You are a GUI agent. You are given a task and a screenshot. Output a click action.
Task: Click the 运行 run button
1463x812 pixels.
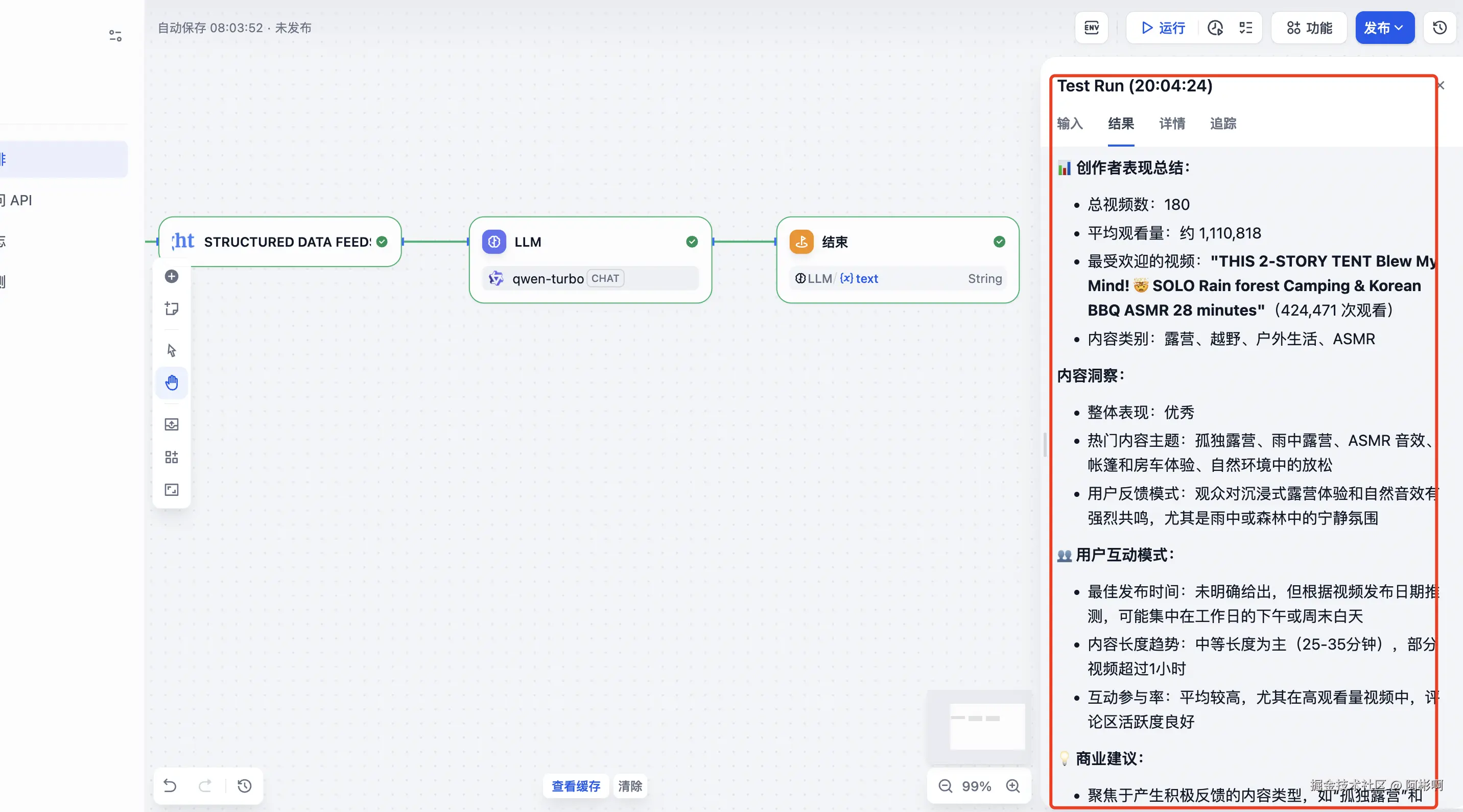[1163, 28]
